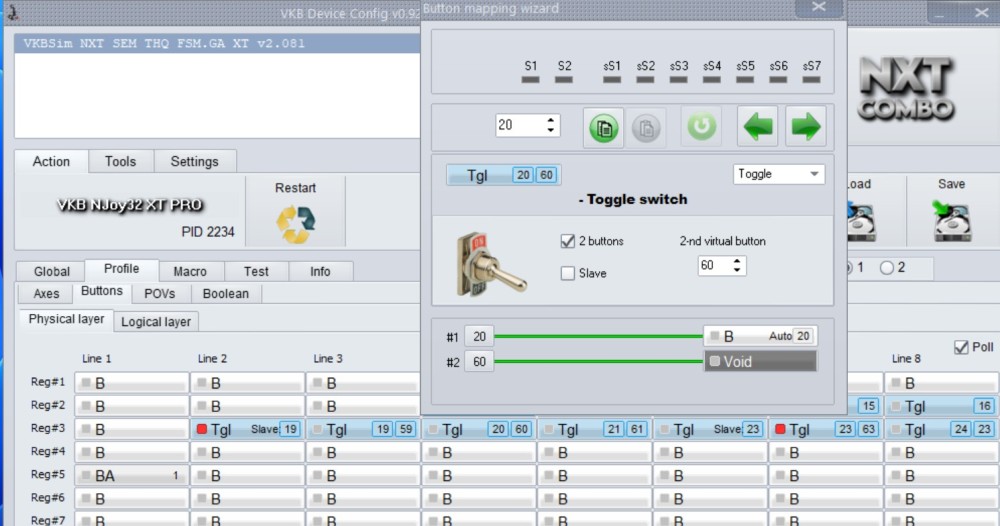Click Reg#5 Line 1 BA cell
Viewport: 1000px width, 526px height.
(132, 476)
